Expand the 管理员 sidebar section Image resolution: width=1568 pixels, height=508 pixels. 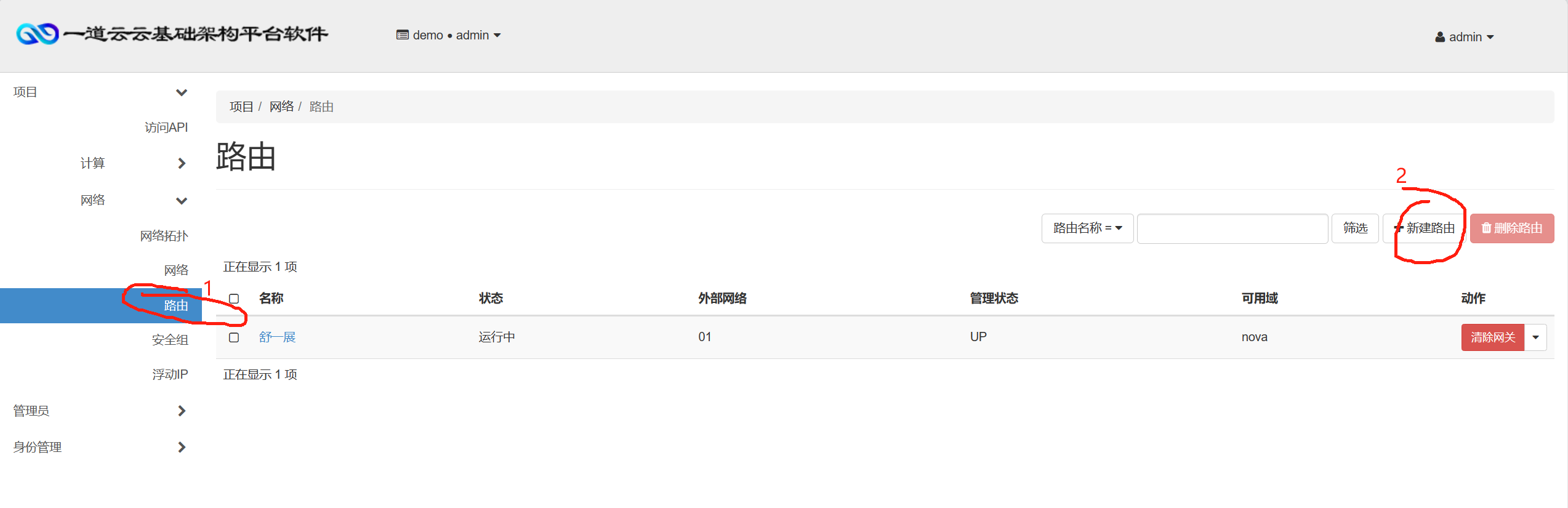(x=181, y=411)
